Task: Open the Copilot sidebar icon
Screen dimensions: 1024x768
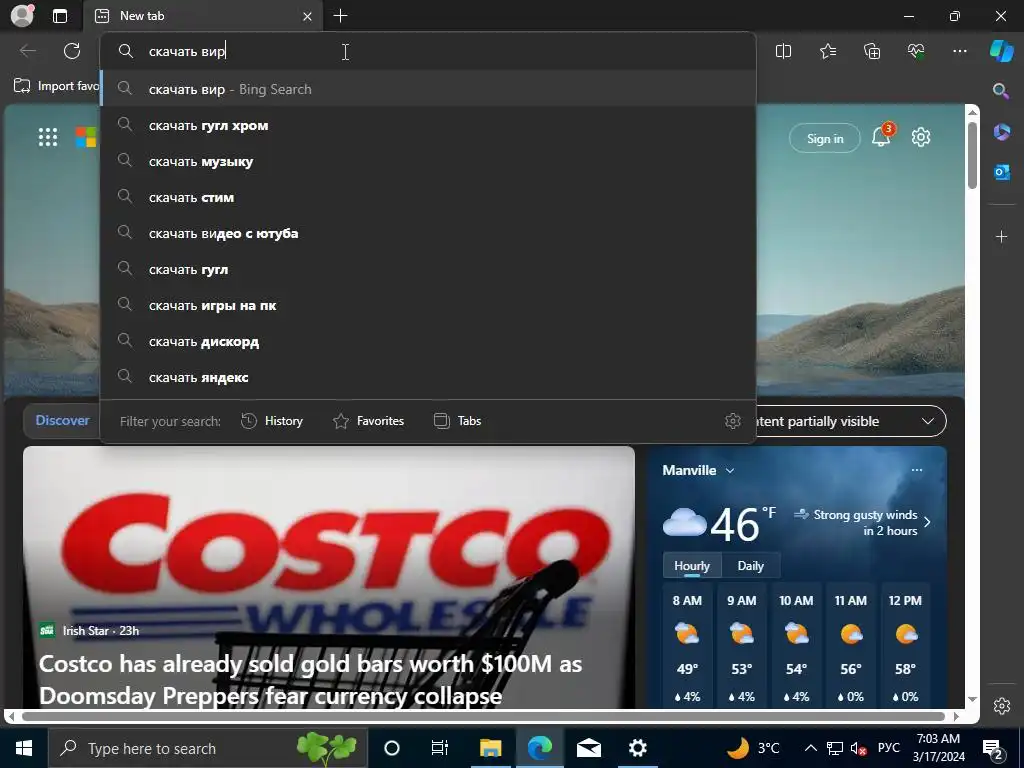Action: click(x=1001, y=51)
